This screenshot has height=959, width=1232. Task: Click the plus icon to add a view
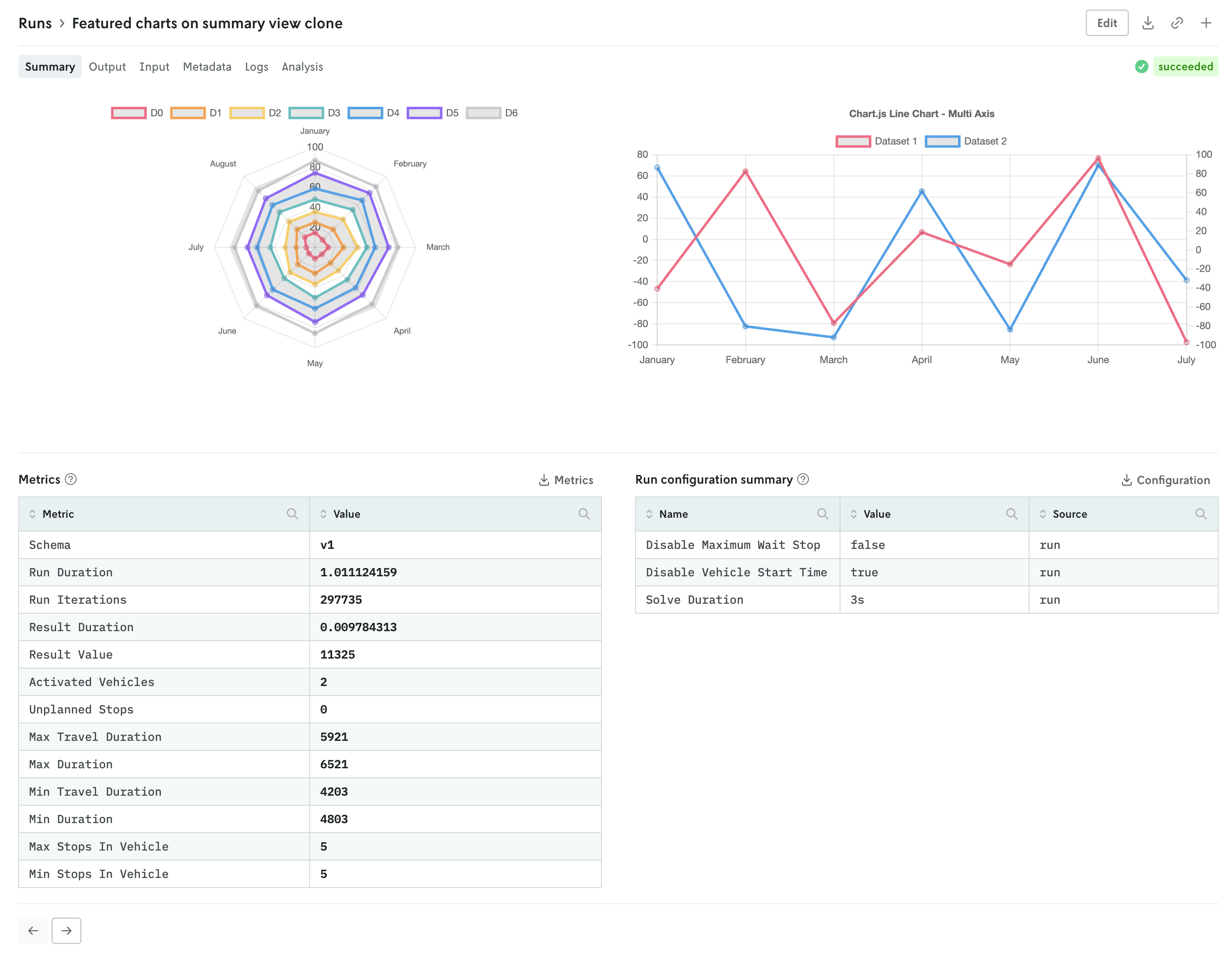click(x=1206, y=23)
